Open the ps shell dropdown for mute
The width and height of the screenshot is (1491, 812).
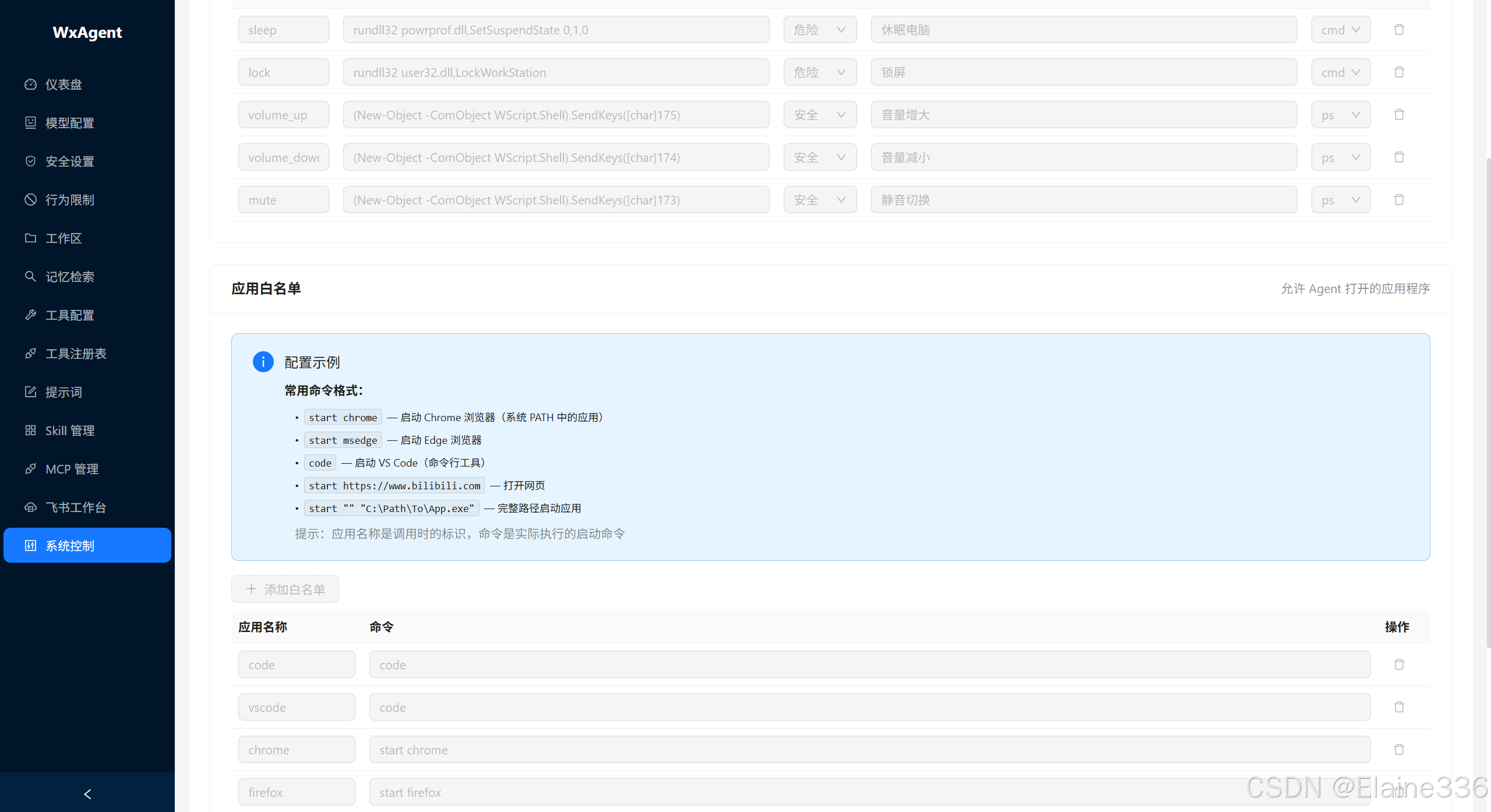(x=1341, y=200)
